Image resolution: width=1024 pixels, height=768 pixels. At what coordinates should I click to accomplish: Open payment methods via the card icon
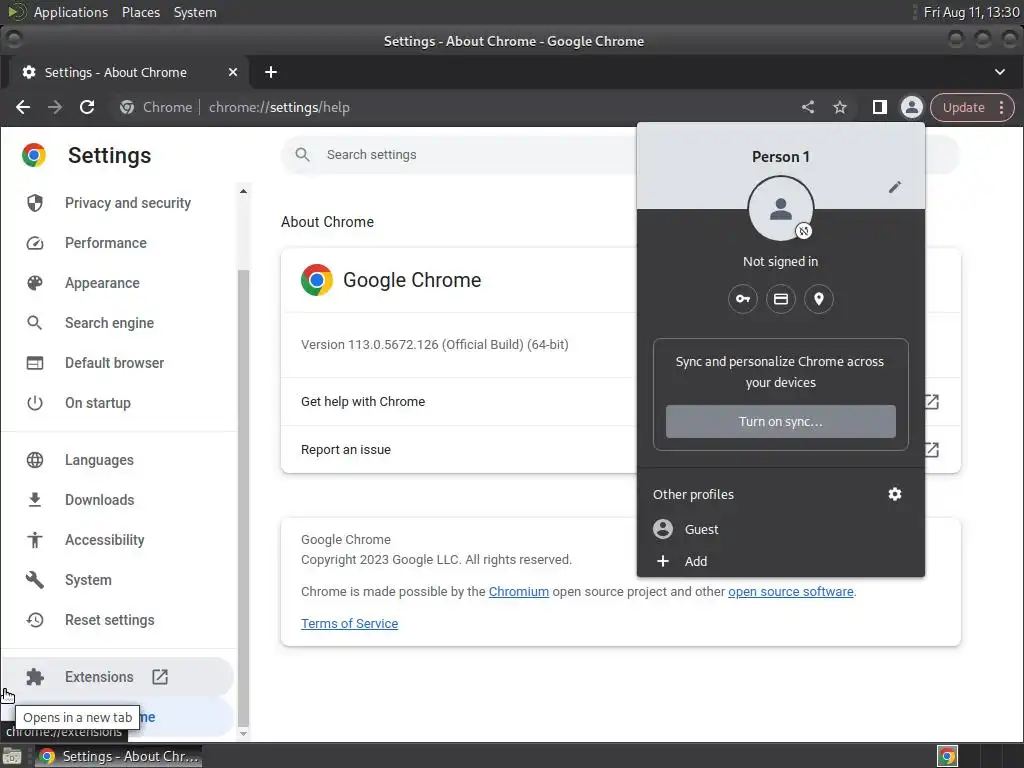pos(781,299)
